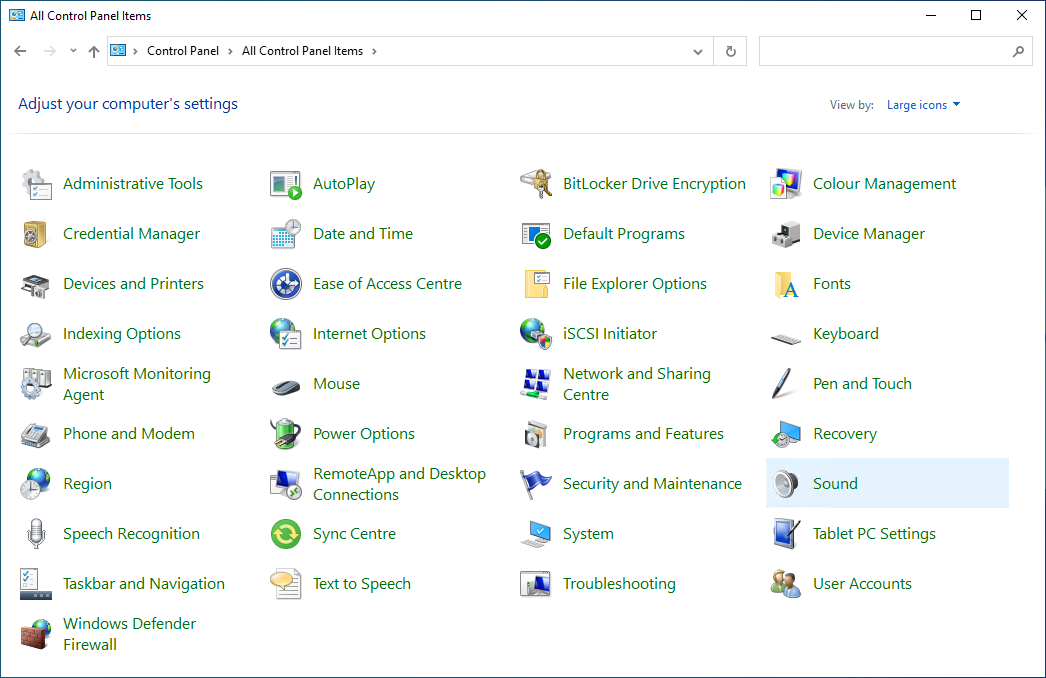Screen dimensions: 1046x678
Task: Expand the address bar history dropdown
Action: coord(698,51)
